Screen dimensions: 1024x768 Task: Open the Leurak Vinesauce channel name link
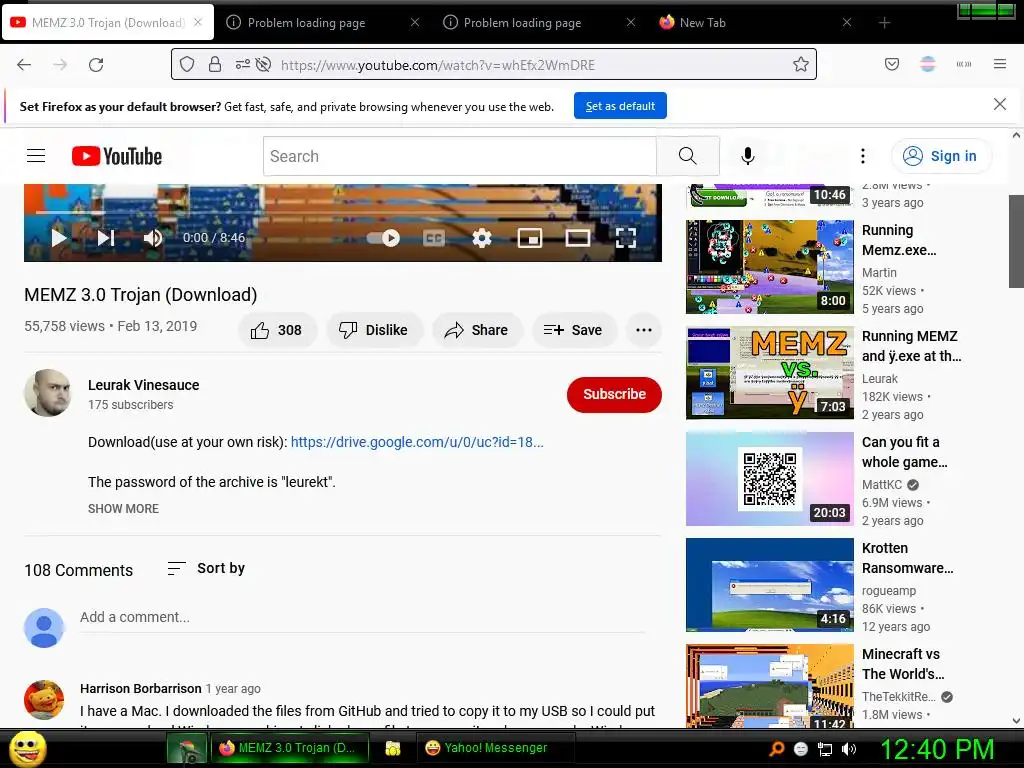click(x=144, y=385)
